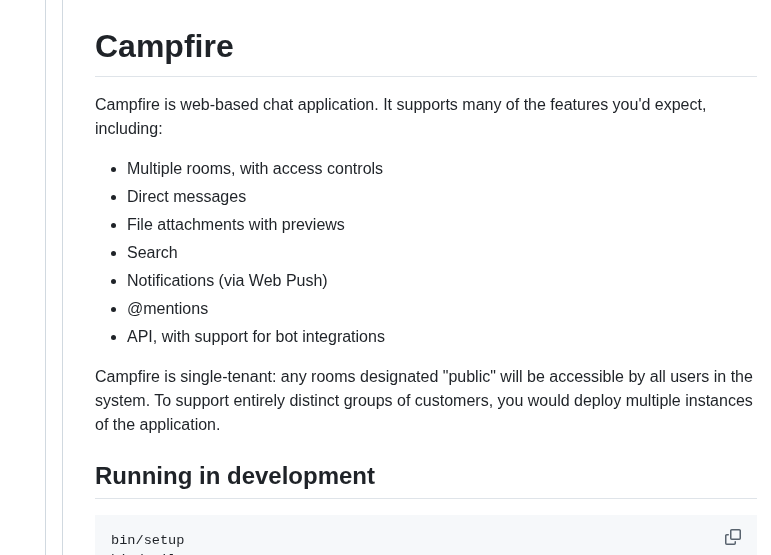Click 'Multiple rooms, with access controls' bullet
Image resolution: width=771 pixels, height=555 pixels.
[x=255, y=169]
